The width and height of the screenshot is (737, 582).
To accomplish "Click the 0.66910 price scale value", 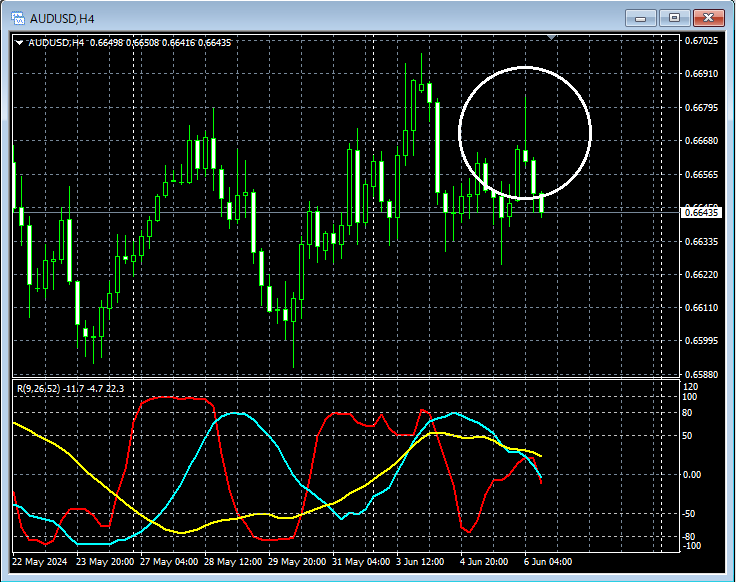I will 701,74.
